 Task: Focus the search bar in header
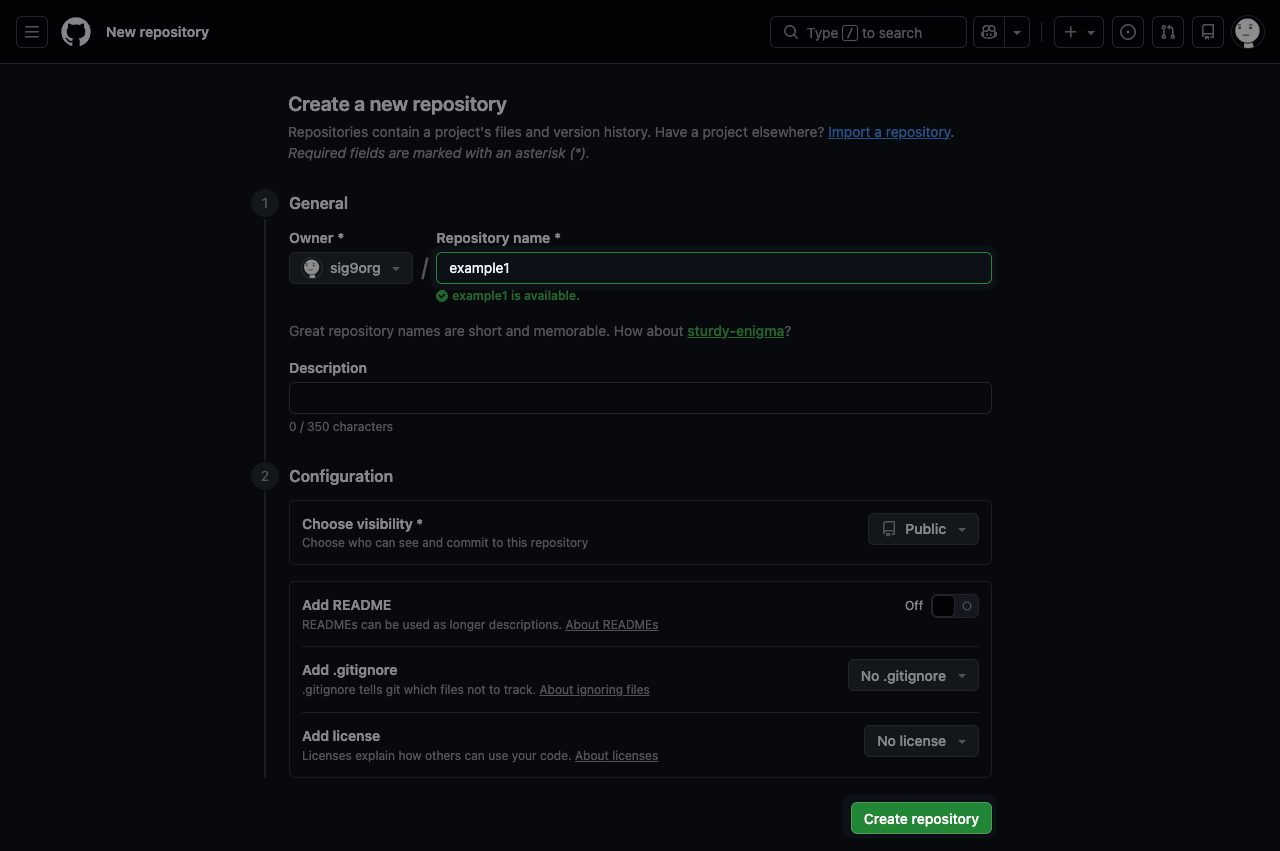pyautogui.click(x=868, y=32)
